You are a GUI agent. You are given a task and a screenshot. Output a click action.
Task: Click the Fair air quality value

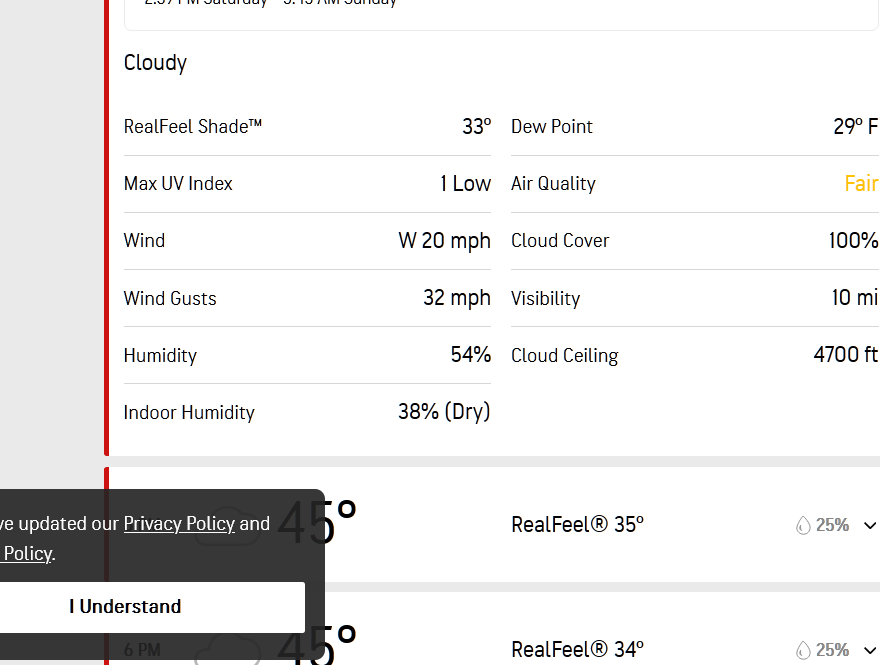[861, 184]
